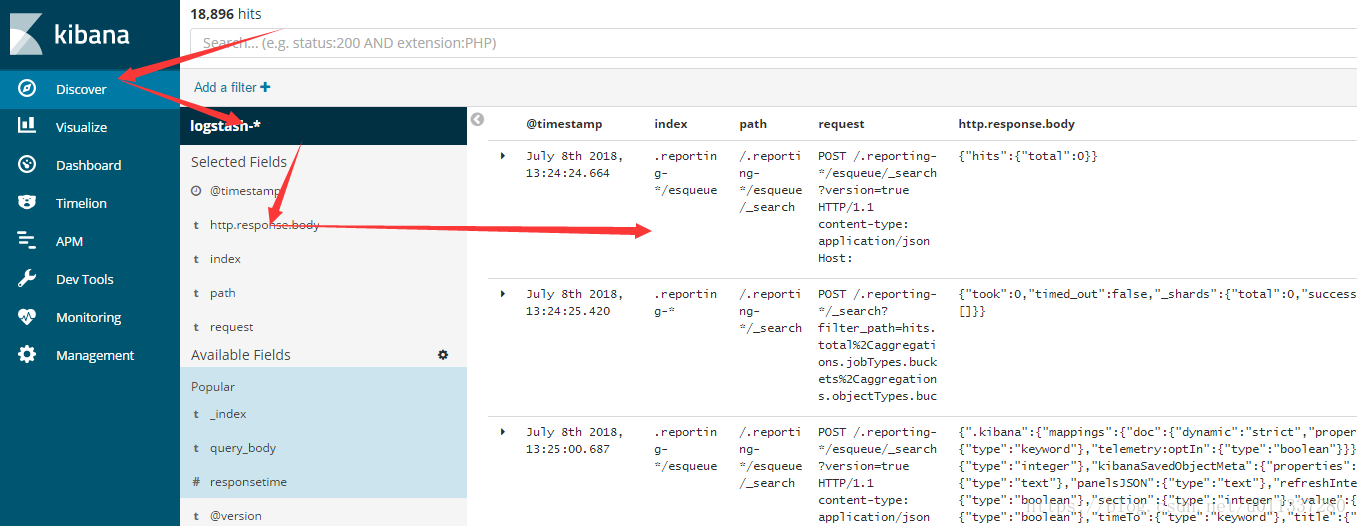1357x526 pixels.
Task: Go to Monitoring in the side menu
Action: (88, 317)
